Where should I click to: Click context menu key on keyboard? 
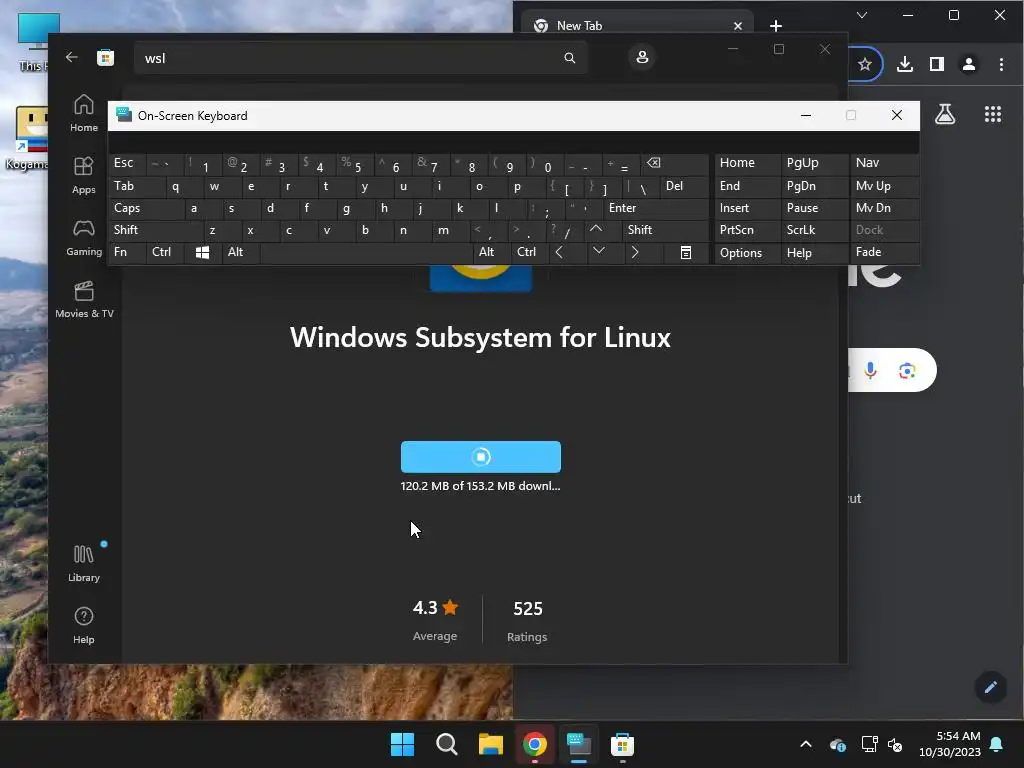[686, 253]
